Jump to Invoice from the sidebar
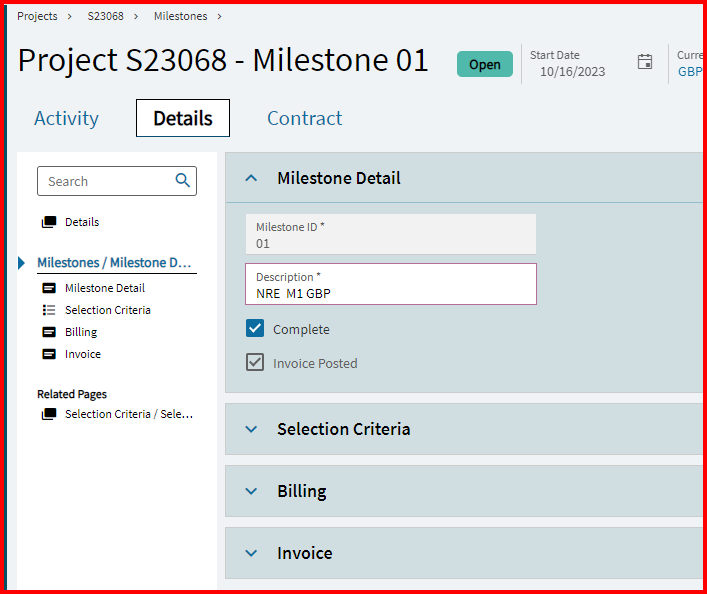This screenshot has width=707, height=594. (x=83, y=354)
